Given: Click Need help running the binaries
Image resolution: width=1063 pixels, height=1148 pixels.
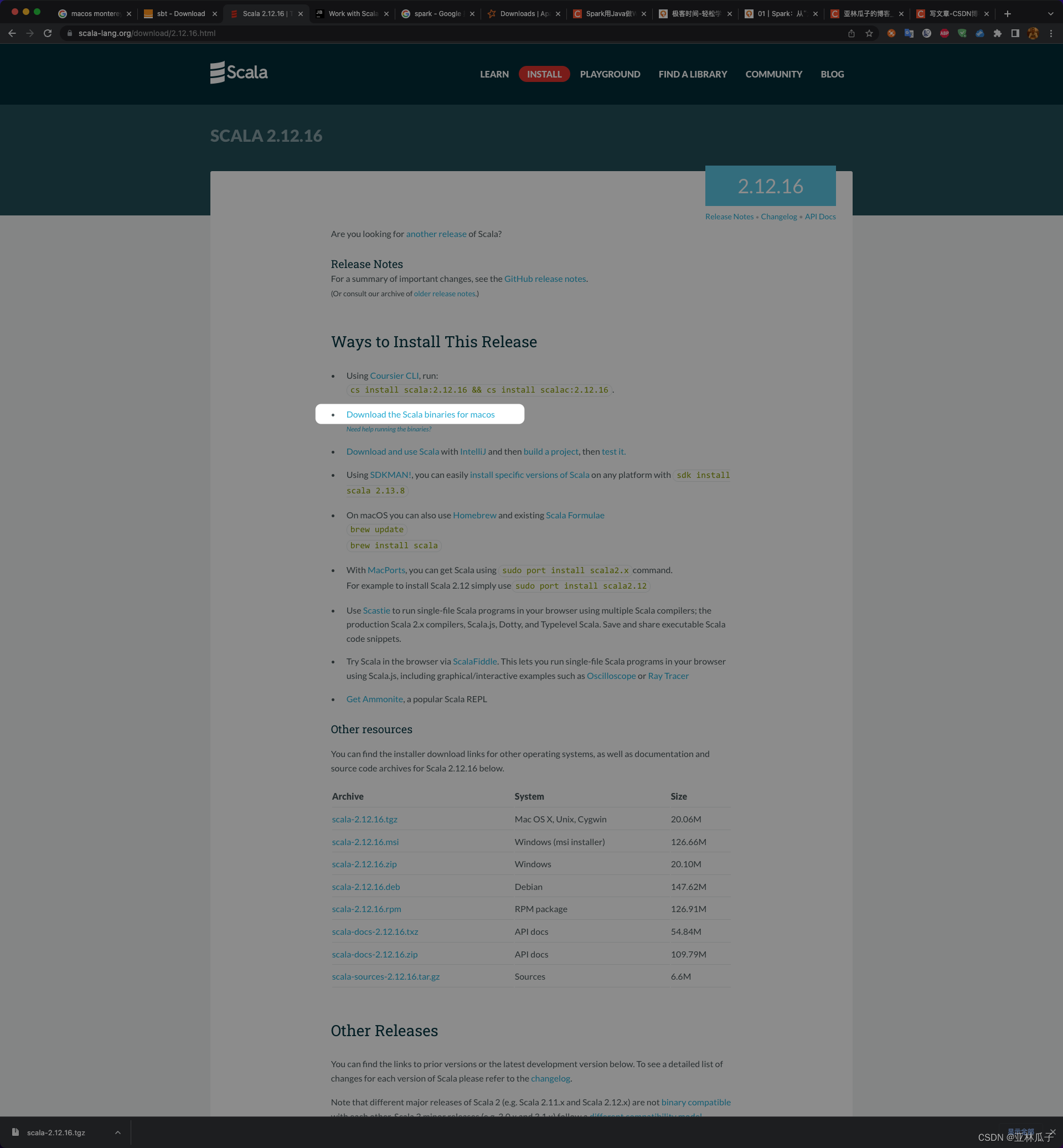Looking at the screenshot, I should pos(388,429).
